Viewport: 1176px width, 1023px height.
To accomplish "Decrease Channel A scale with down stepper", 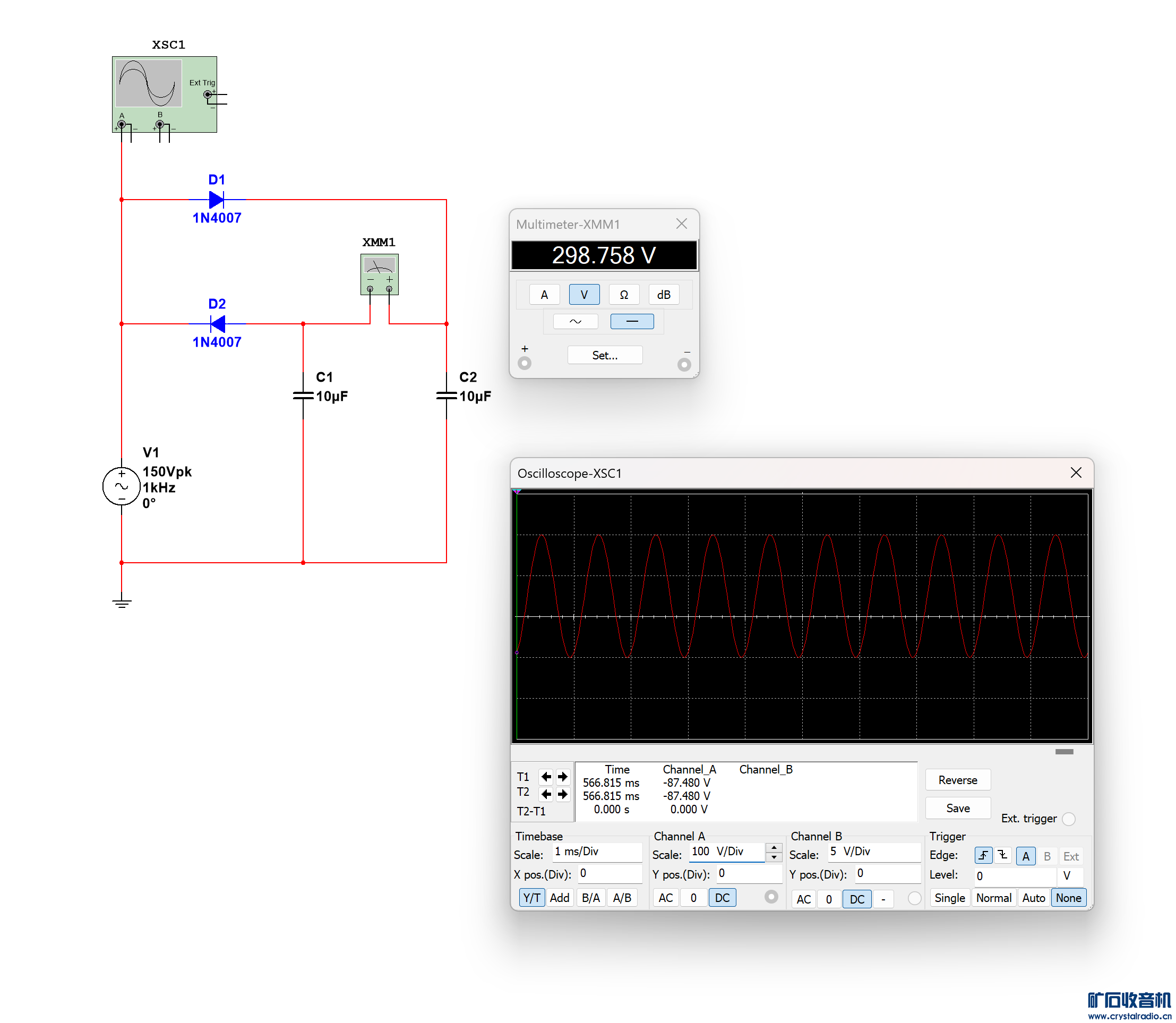I will (x=774, y=857).
